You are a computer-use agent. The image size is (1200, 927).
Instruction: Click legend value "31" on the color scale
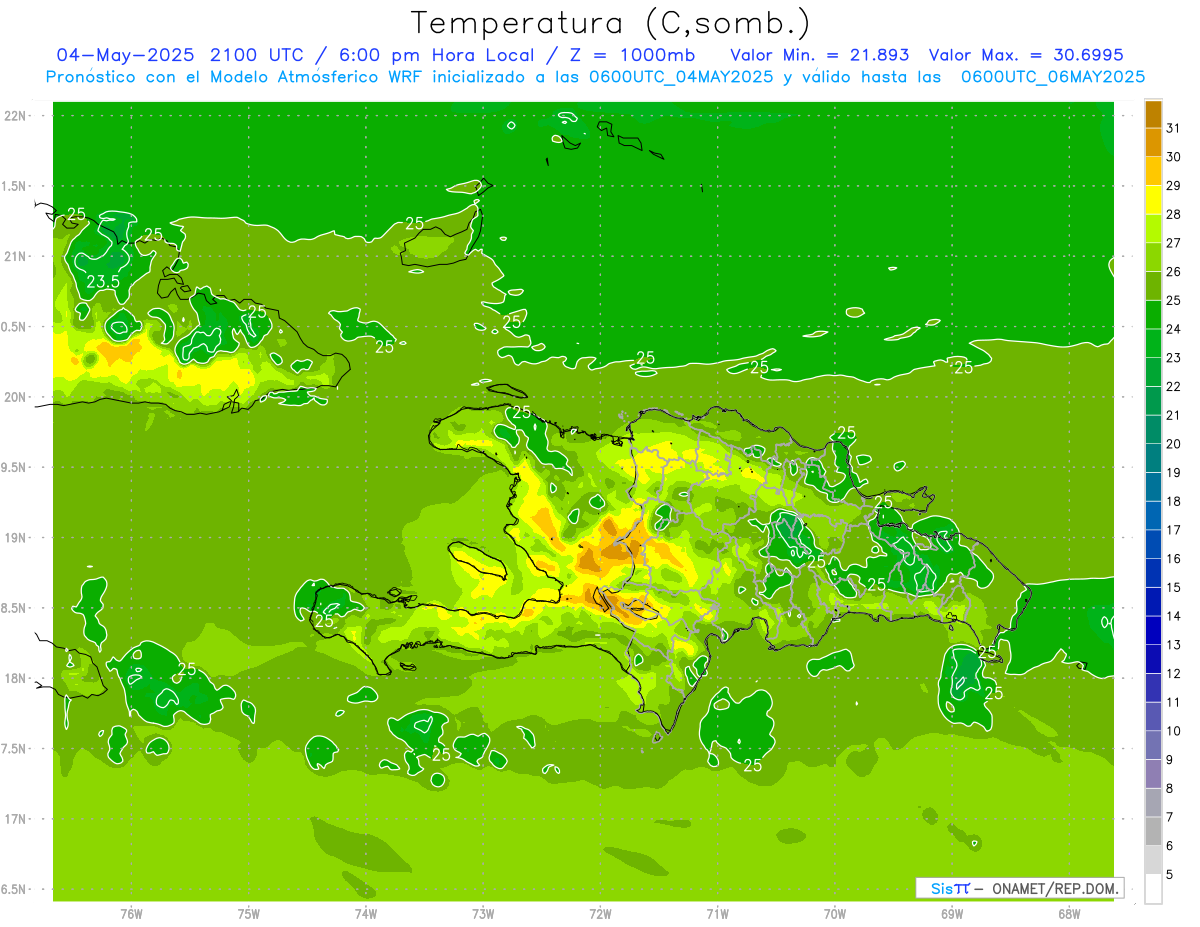(1174, 128)
